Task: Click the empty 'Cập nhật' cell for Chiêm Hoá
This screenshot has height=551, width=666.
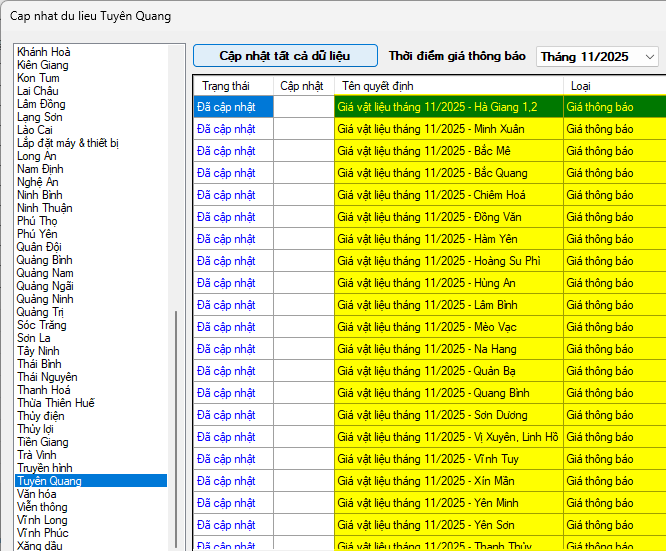Action: [303, 195]
